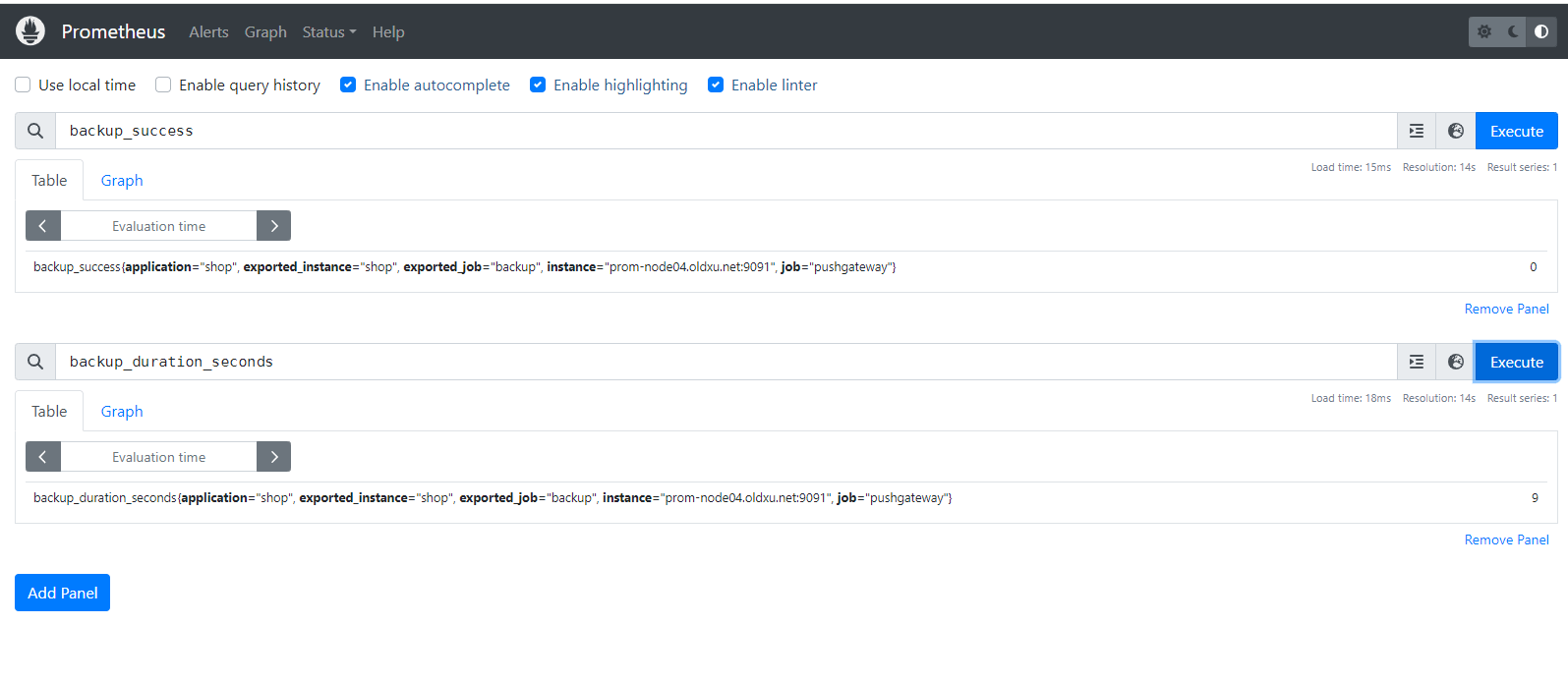Step evaluation time back in first panel
The image size is (1568, 681).
[x=42, y=226]
